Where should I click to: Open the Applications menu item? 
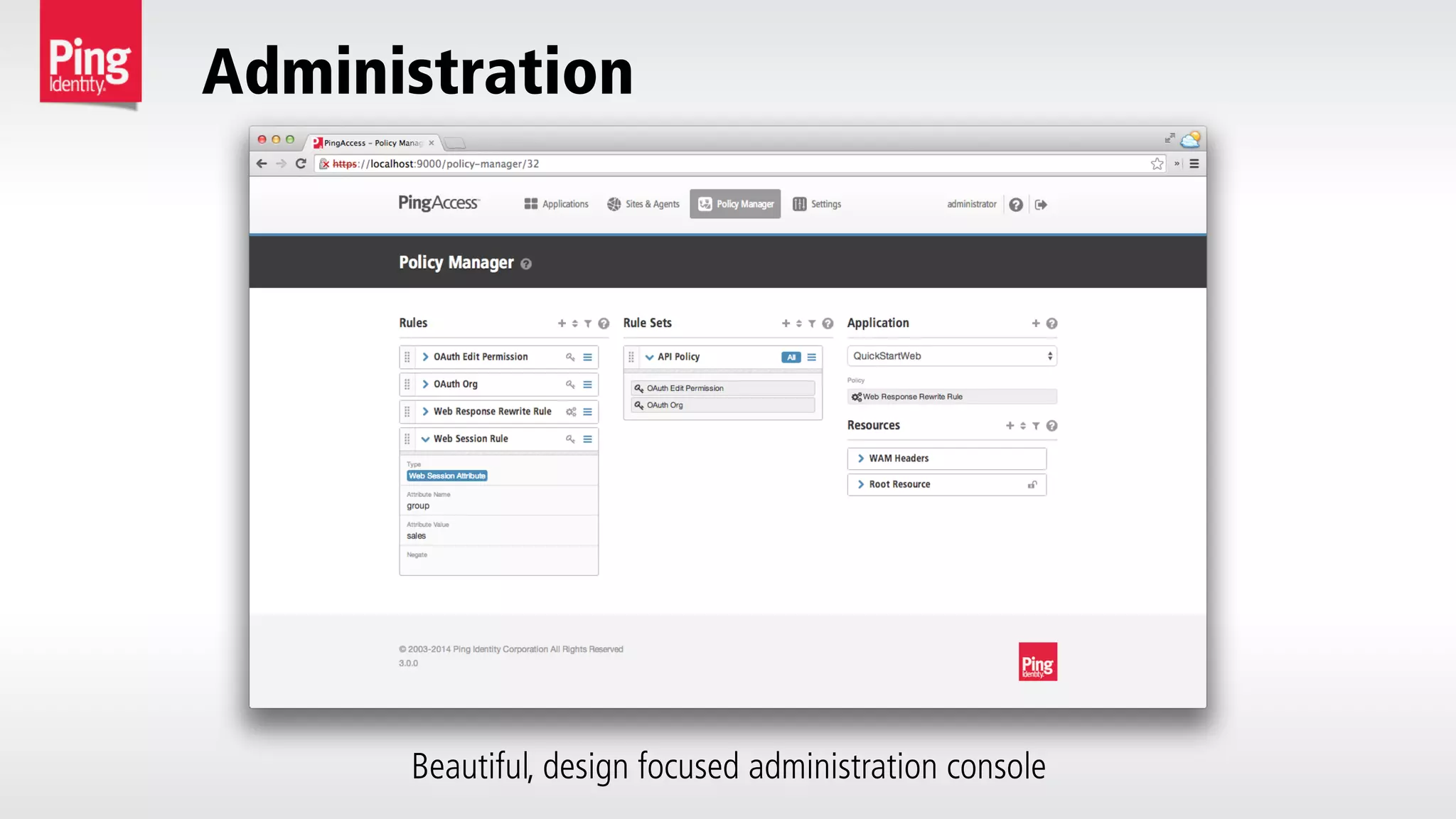click(x=557, y=204)
